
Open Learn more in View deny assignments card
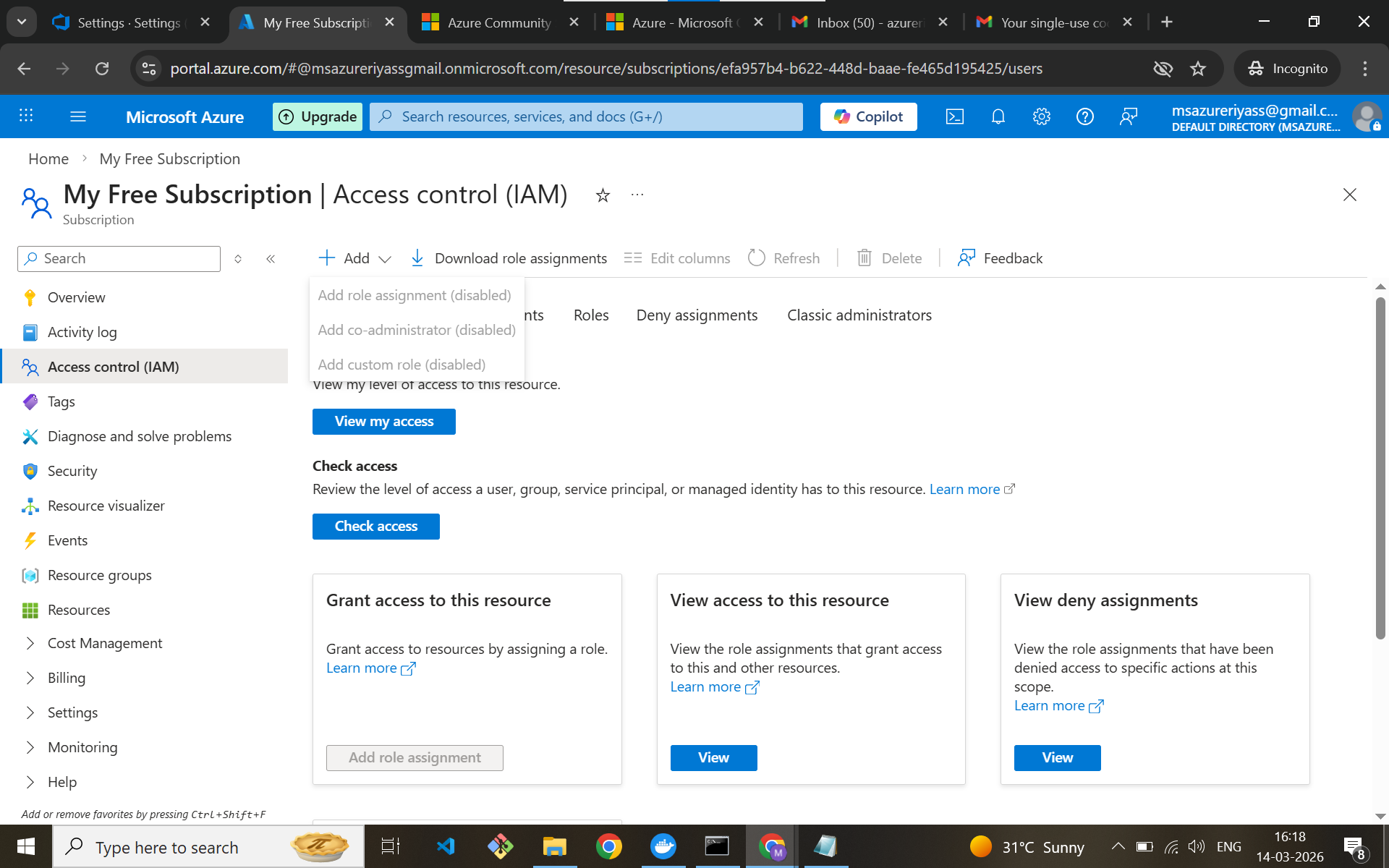click(x=1058, y=706)
